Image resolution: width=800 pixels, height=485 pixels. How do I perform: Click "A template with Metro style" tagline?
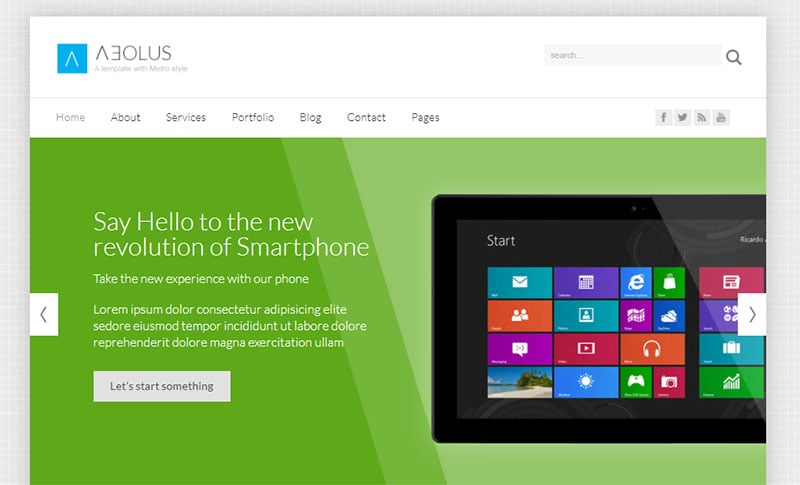tap(141, 69)
